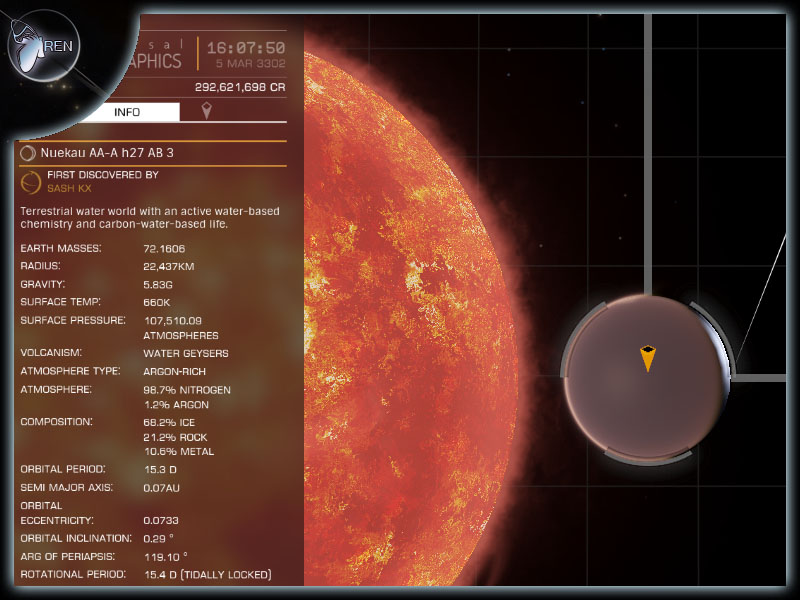800x600 pixels.
Task: Click the 21.2% ROCK composition entry
Action: tap(175, 437)
